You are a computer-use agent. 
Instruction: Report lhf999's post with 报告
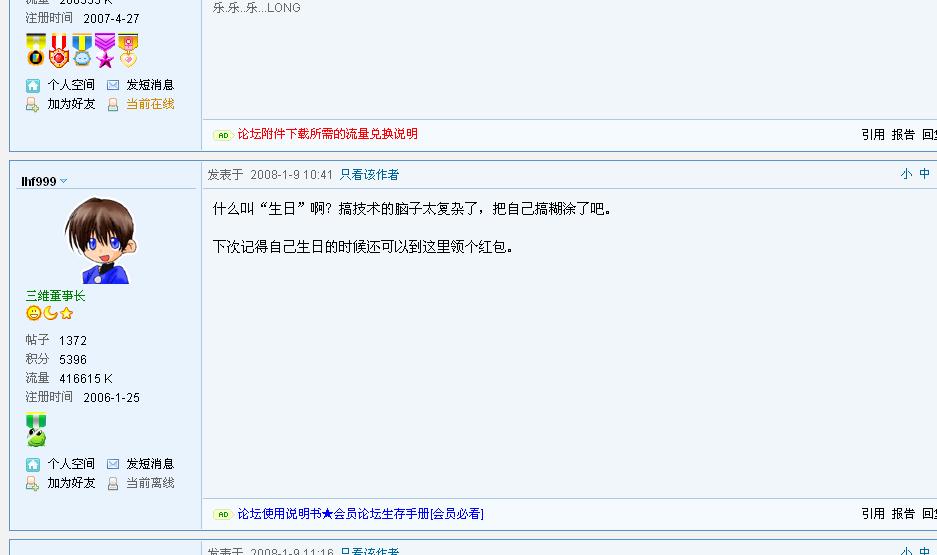click(x=903, y=514)
